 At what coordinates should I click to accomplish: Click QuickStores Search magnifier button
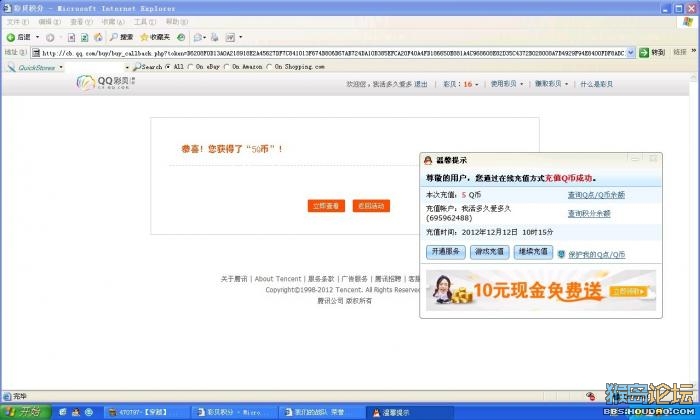[147, 67]
